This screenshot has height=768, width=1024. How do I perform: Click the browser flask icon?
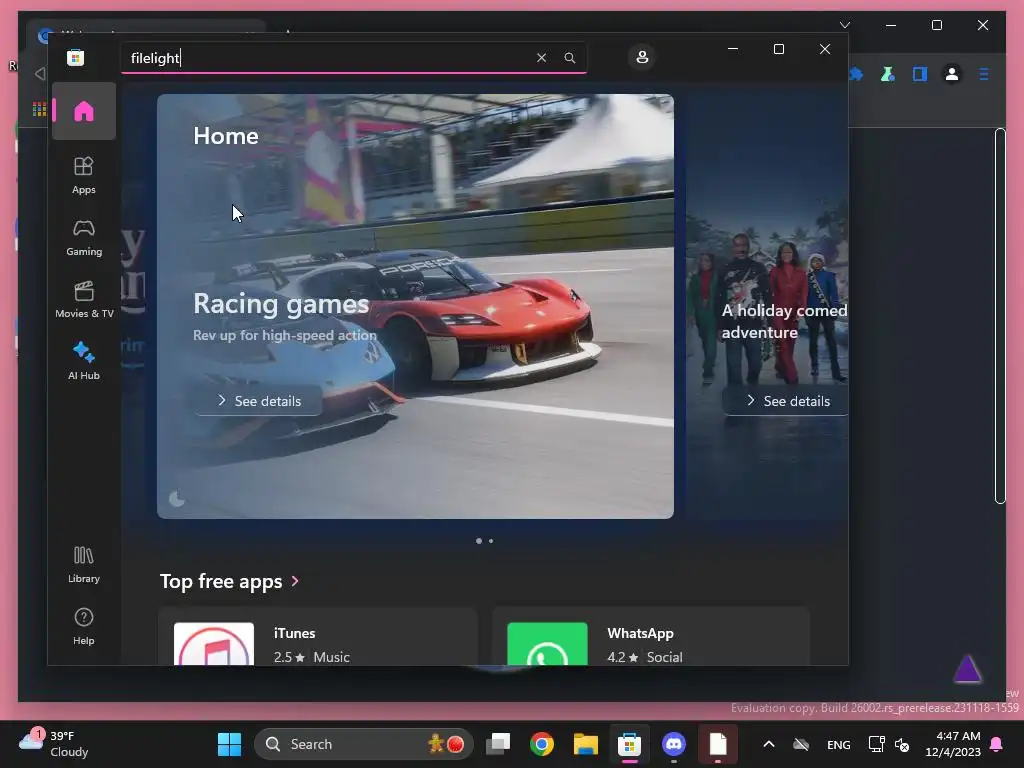click(888, 74)
